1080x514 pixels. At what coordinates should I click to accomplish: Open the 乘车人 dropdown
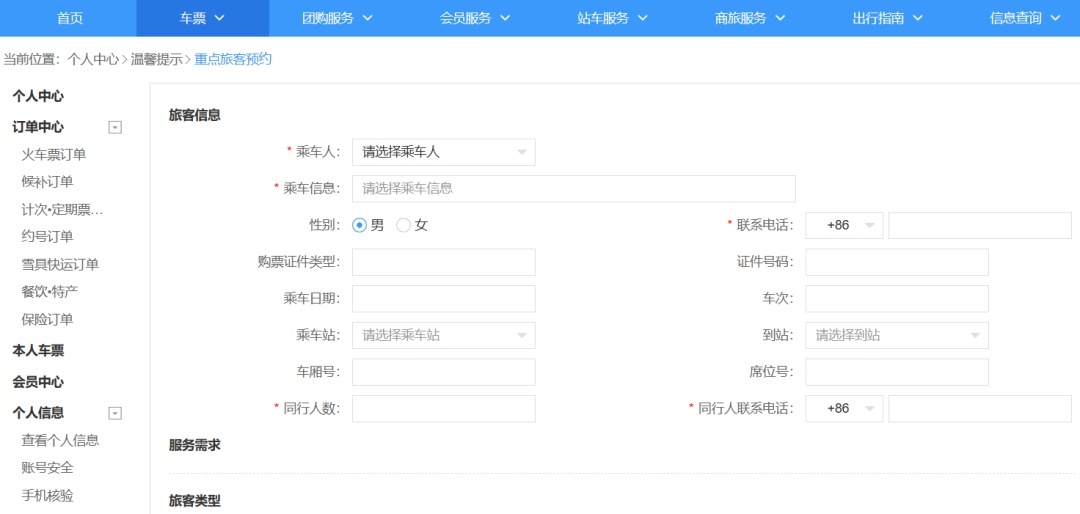tap(443, 152)
